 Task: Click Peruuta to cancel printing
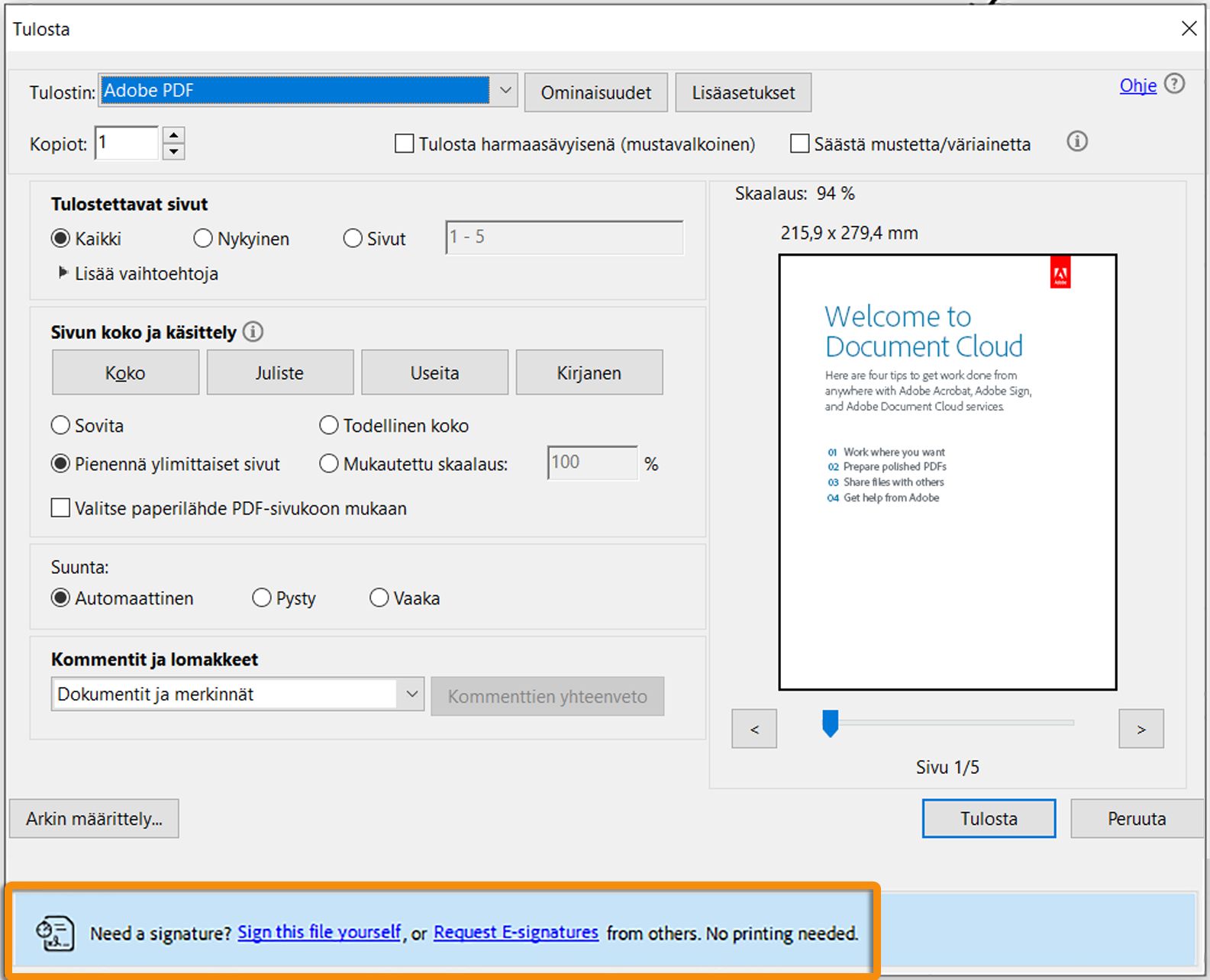click(x=1137, y=819)
